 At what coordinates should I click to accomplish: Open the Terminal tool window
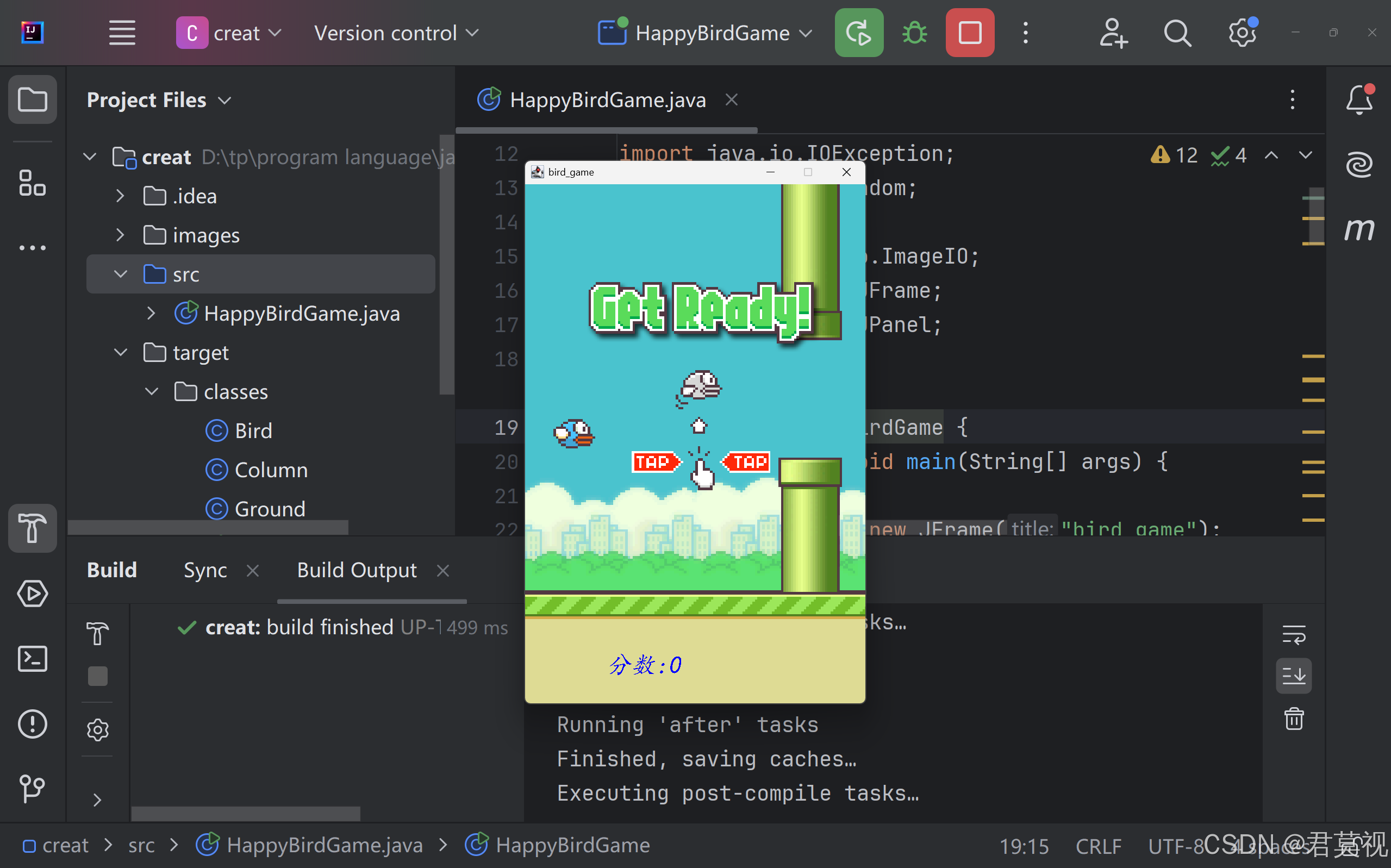coord(32,658)
